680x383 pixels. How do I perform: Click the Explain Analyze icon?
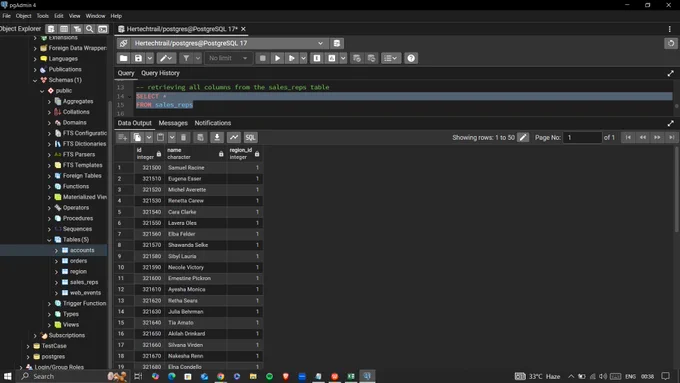[x=332, y=58]
